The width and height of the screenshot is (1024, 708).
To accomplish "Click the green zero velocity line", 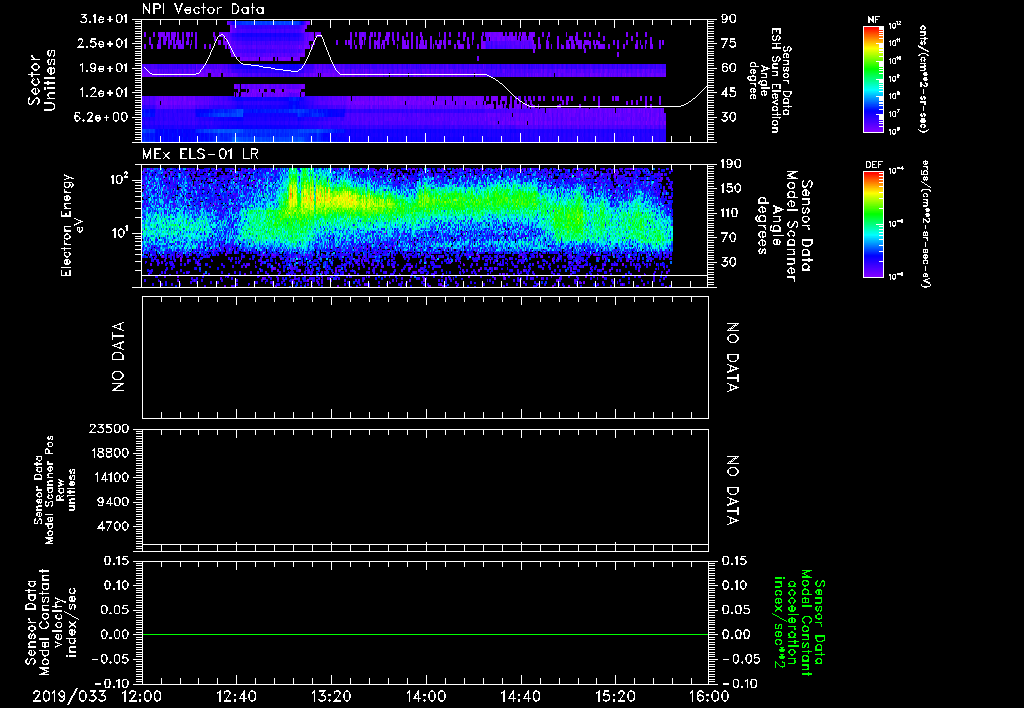I will (x=425, y=634).
